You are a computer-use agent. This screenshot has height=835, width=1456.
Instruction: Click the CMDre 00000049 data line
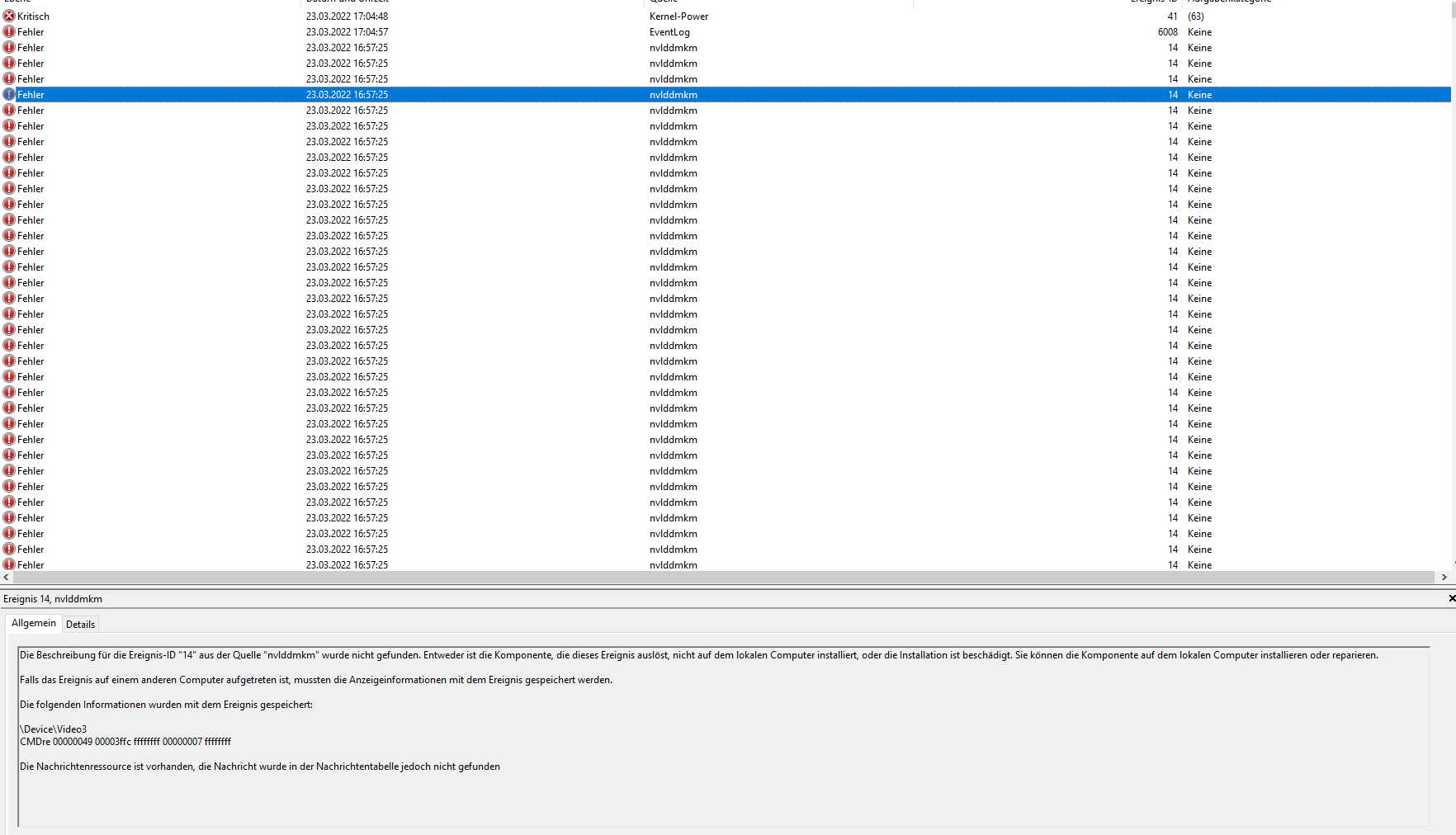[125, 742]
